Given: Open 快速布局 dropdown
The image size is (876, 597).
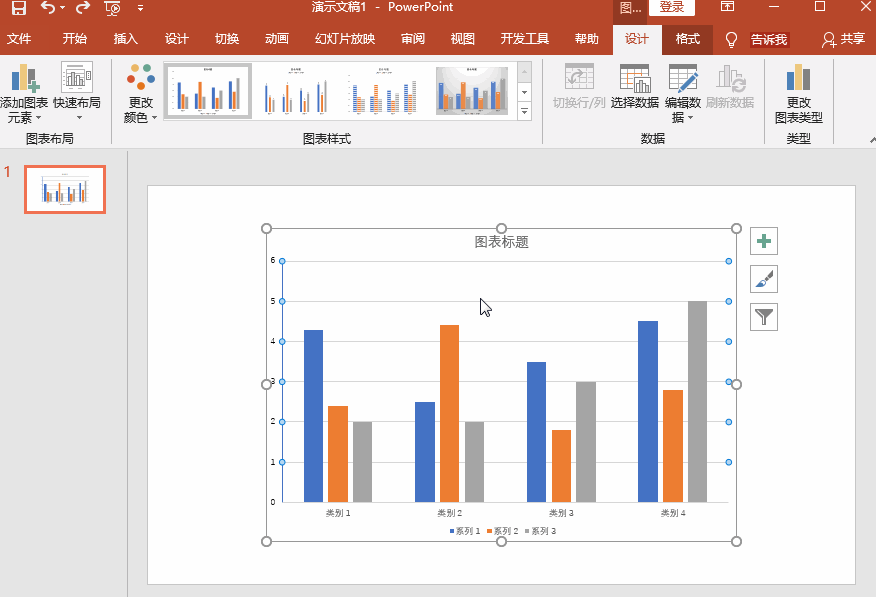Looking at the screenshot, I should (x=77, y=92).
